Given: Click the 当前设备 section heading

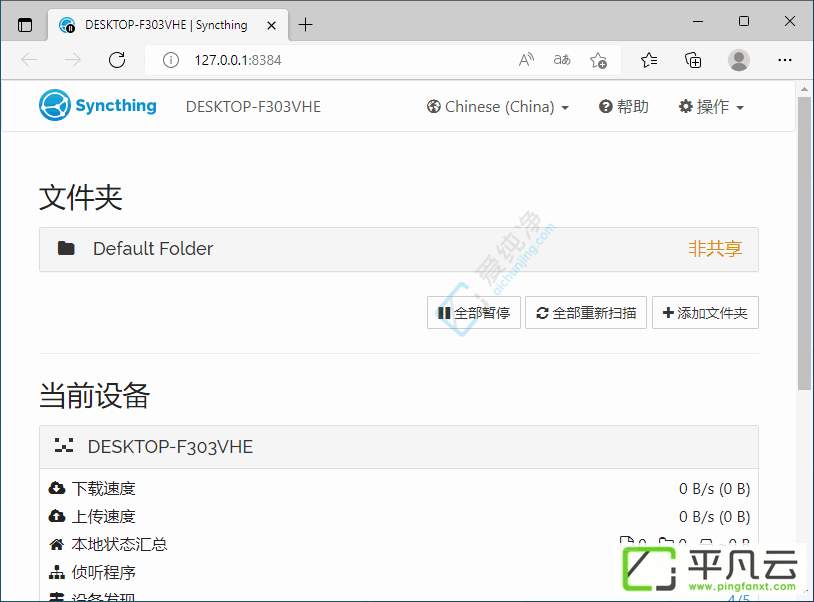Looking at the screenshot, I should coord(94,395).
